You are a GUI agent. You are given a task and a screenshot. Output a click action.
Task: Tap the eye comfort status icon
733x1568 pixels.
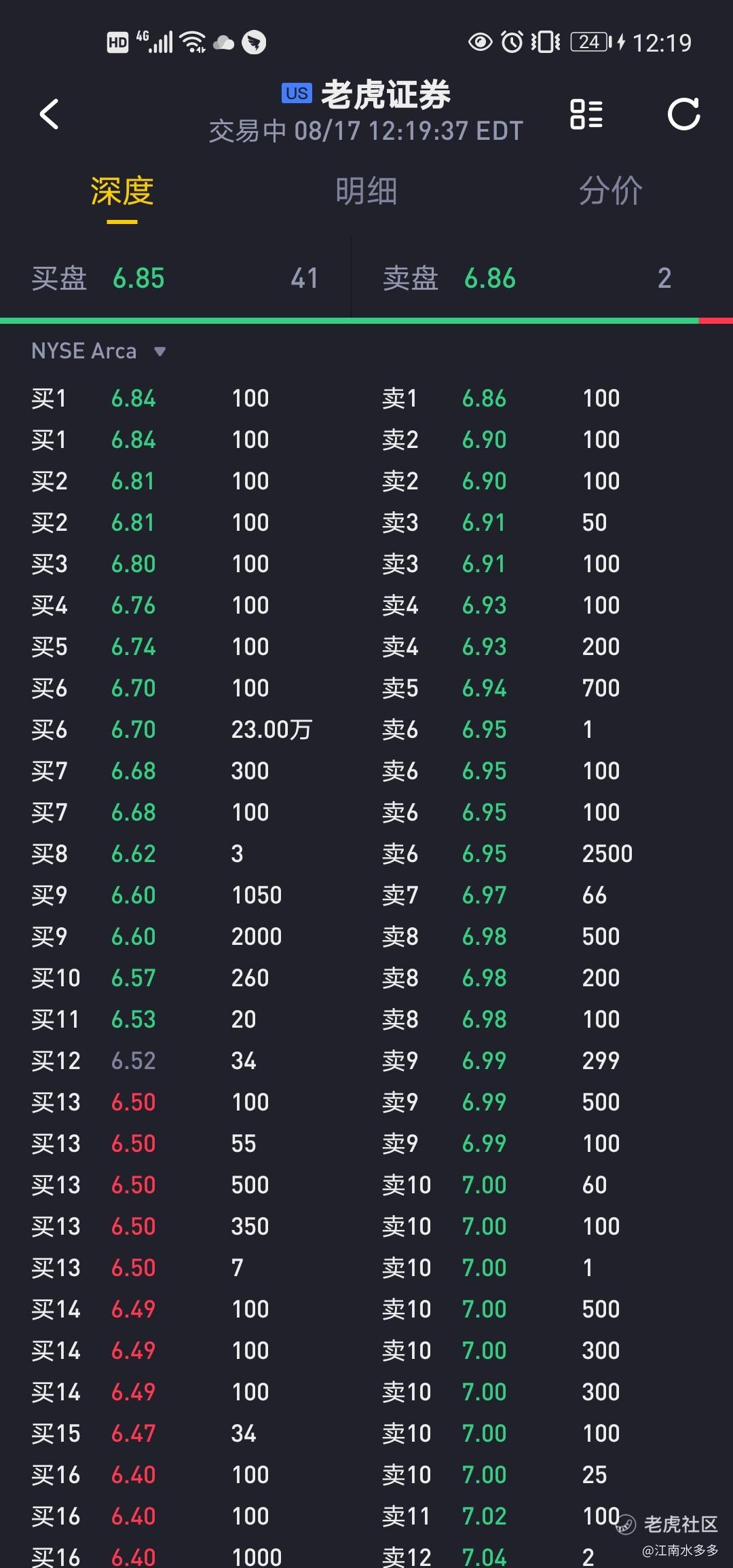(480, 42)
